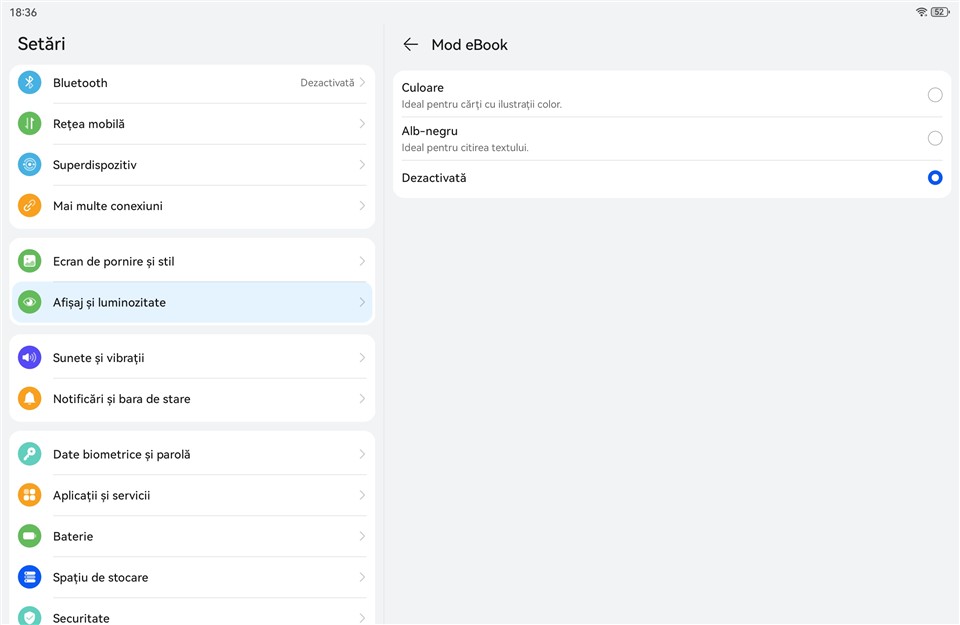Choose the Dezactivată radio option

(934, 178)
